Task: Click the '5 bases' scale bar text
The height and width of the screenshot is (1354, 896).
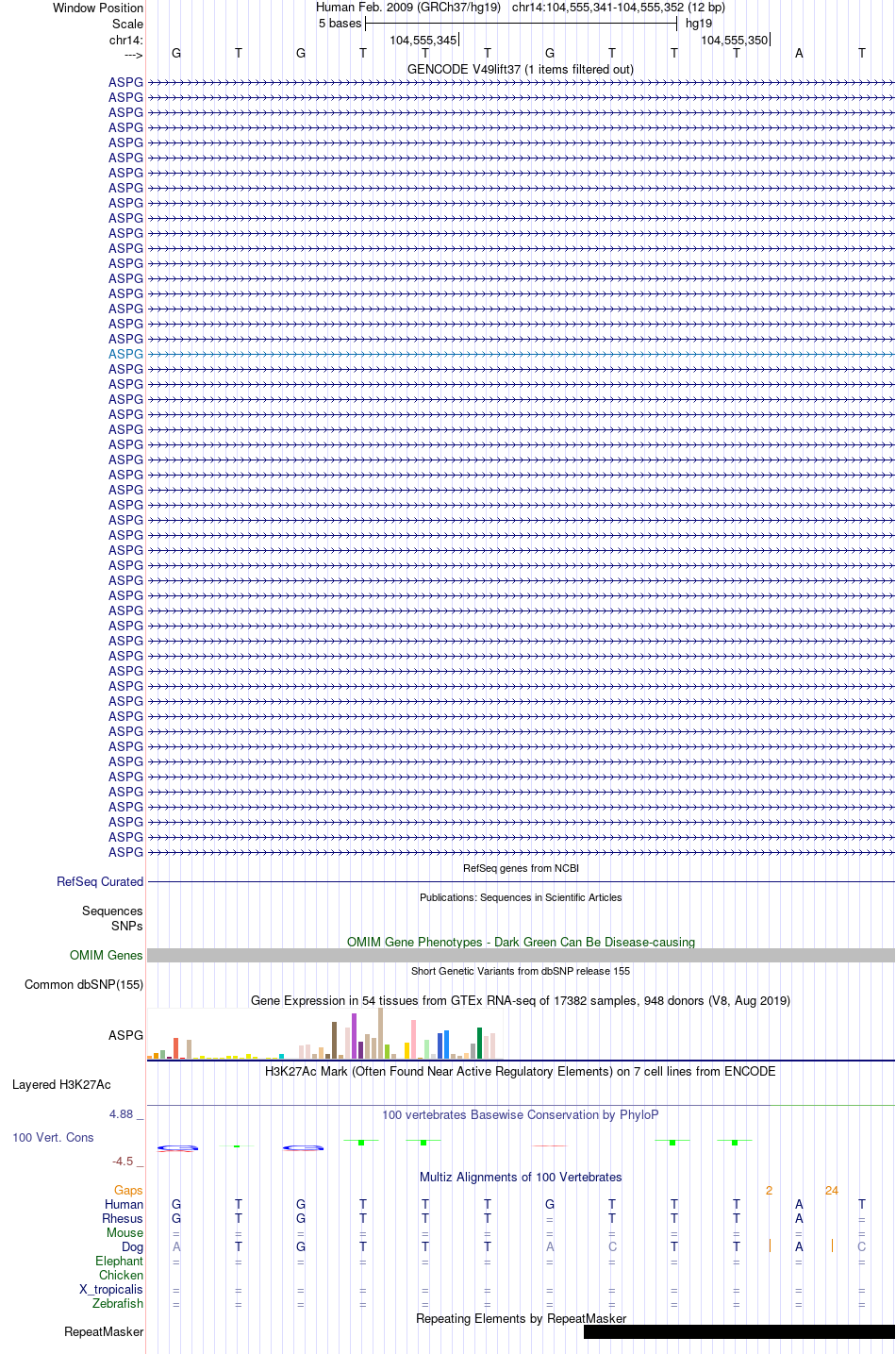Action: pos(340,23)
